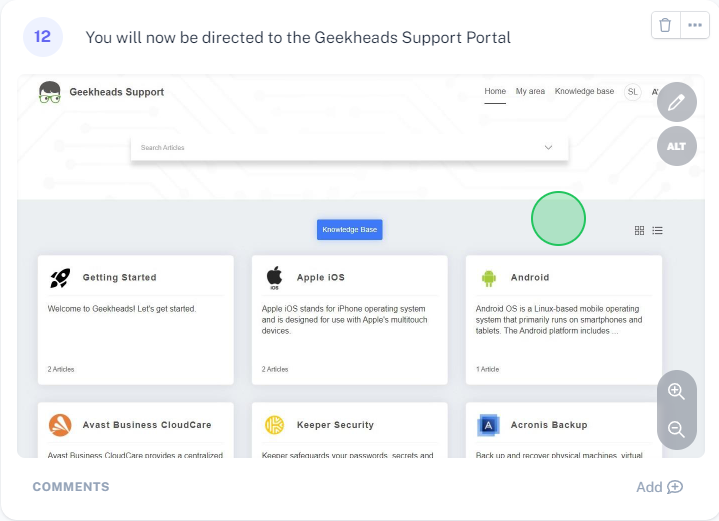Click the zoom in magnifier icon

coord(676,391)
